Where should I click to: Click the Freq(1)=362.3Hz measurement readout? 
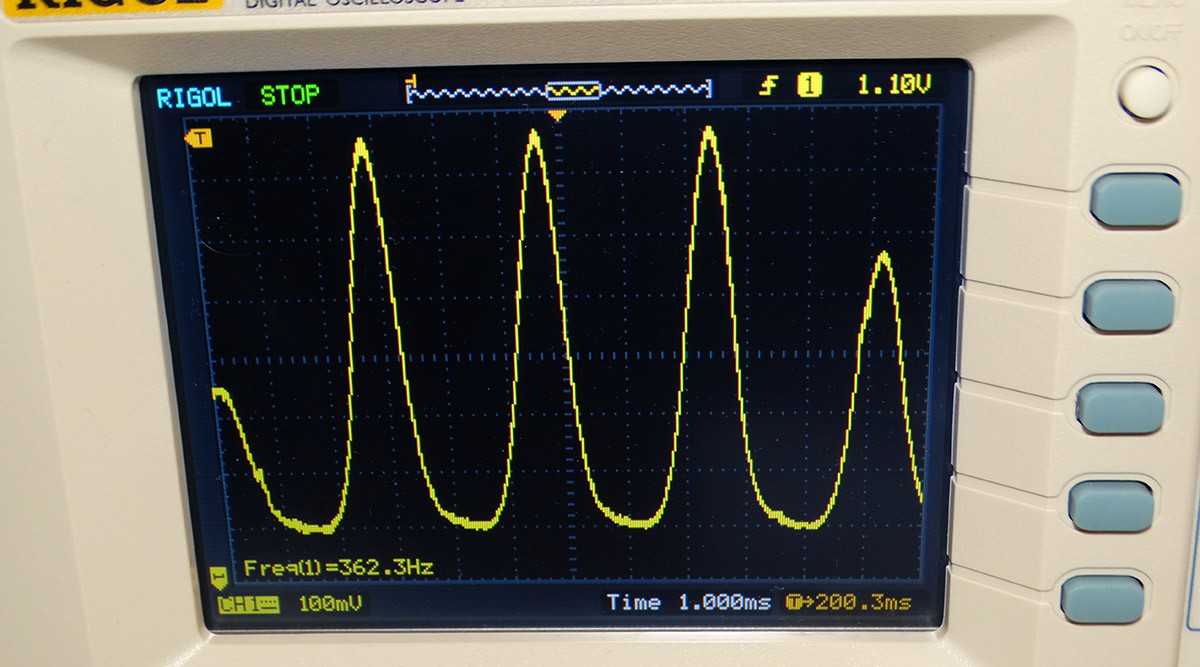tap(338, 568)
